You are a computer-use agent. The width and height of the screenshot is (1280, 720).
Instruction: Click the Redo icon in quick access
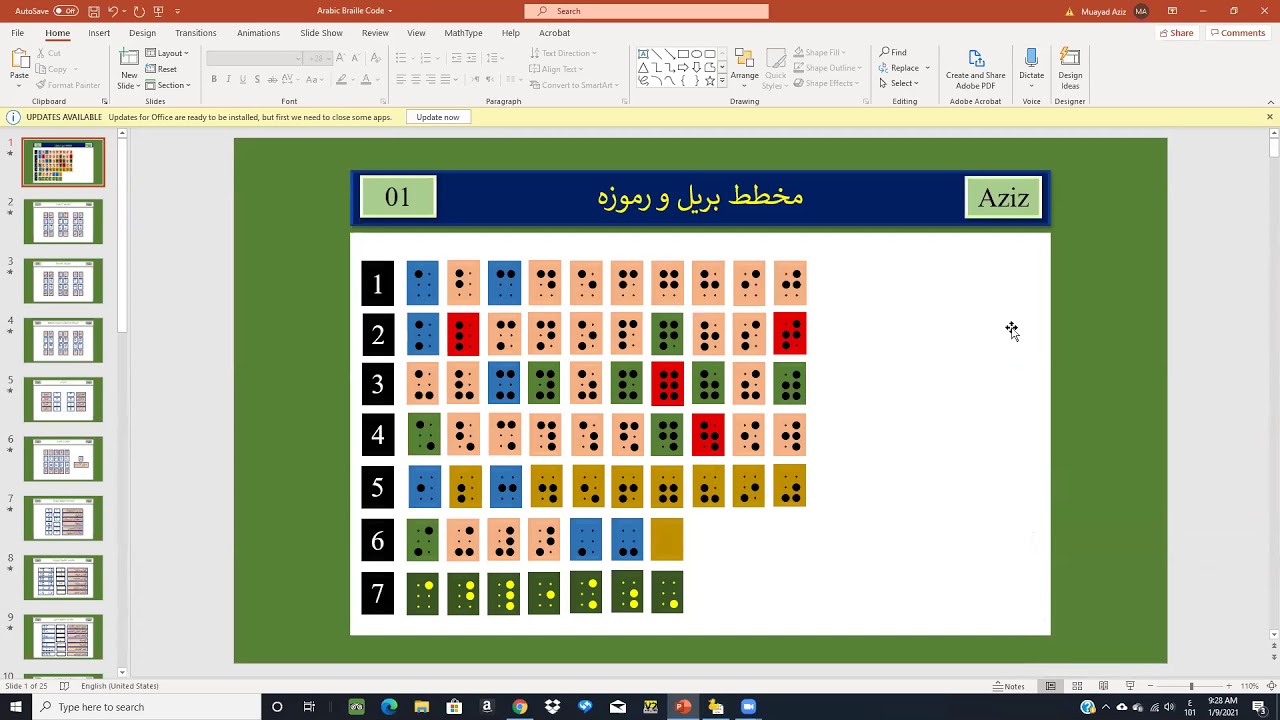click(x=138, y=11)
